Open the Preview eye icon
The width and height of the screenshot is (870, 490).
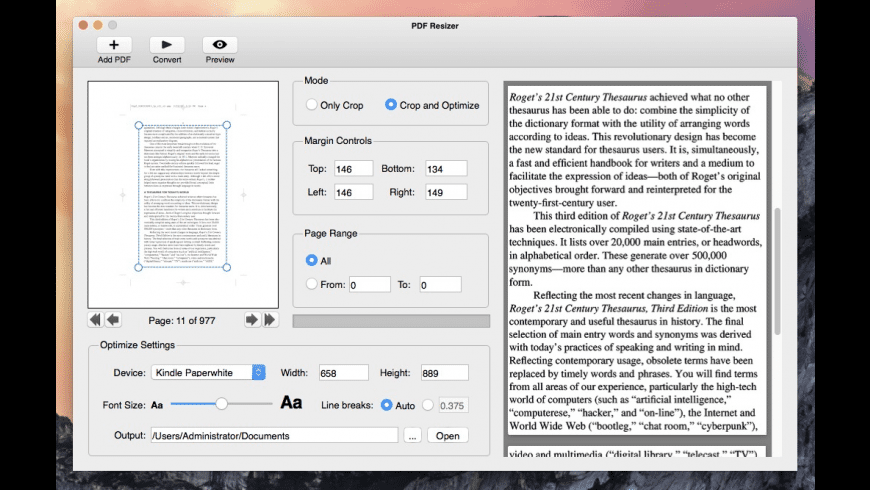click(220, 44)
